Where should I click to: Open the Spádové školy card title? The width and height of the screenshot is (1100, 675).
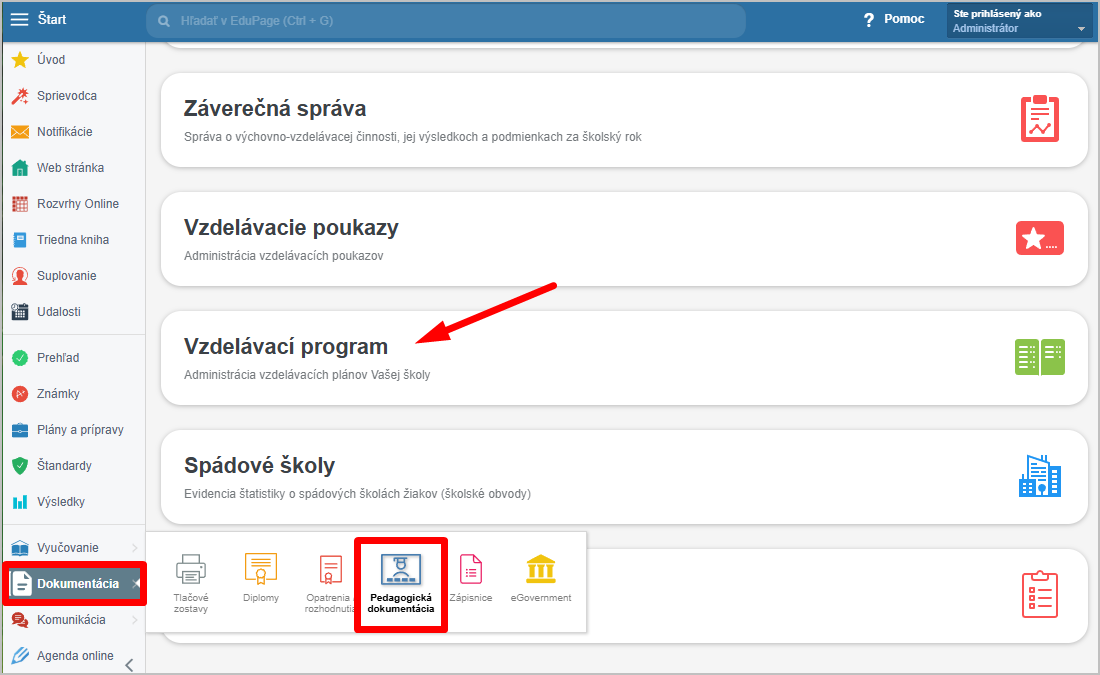pyautogui.click(x=260, y=465)
